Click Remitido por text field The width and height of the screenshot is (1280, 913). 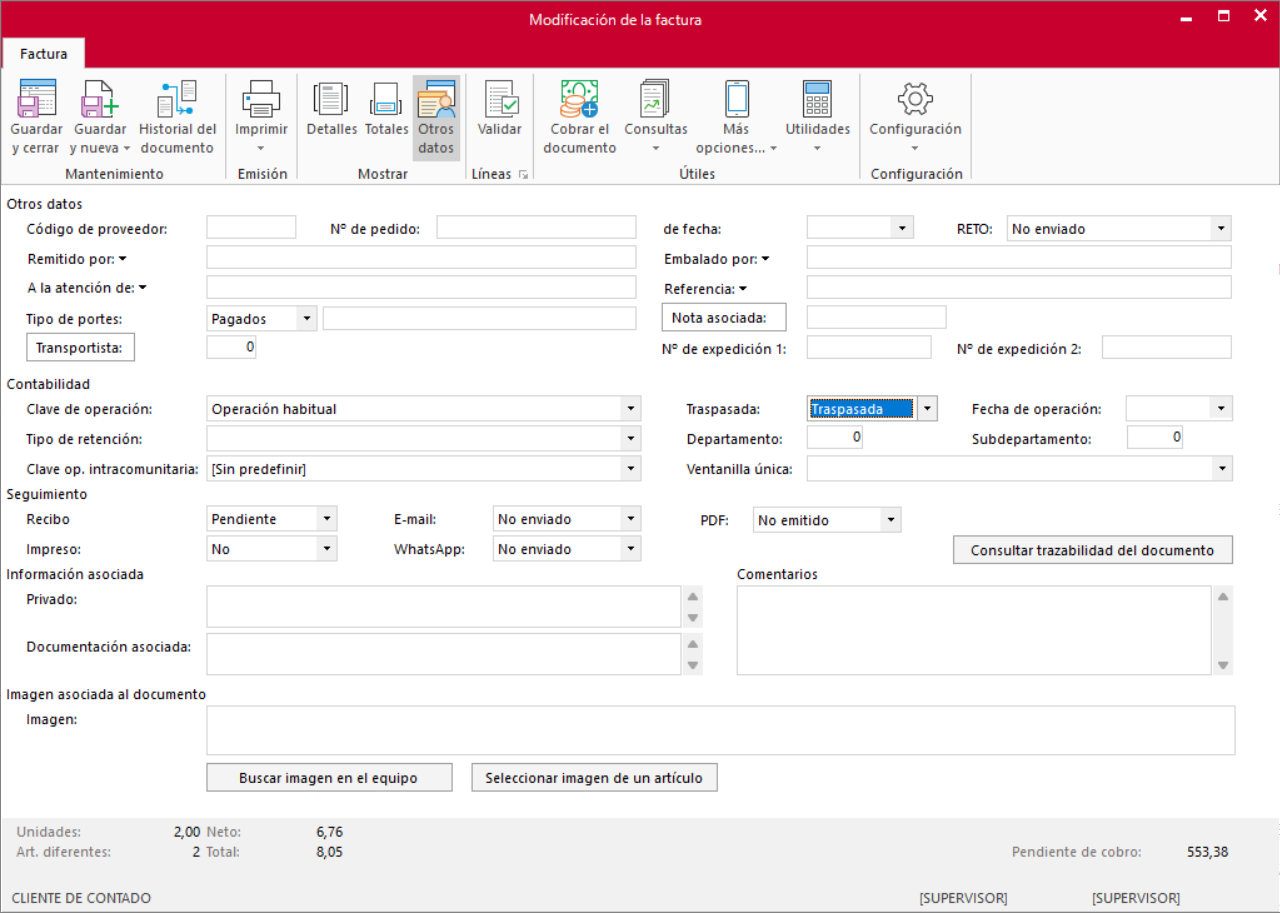[x=421, y=258]
